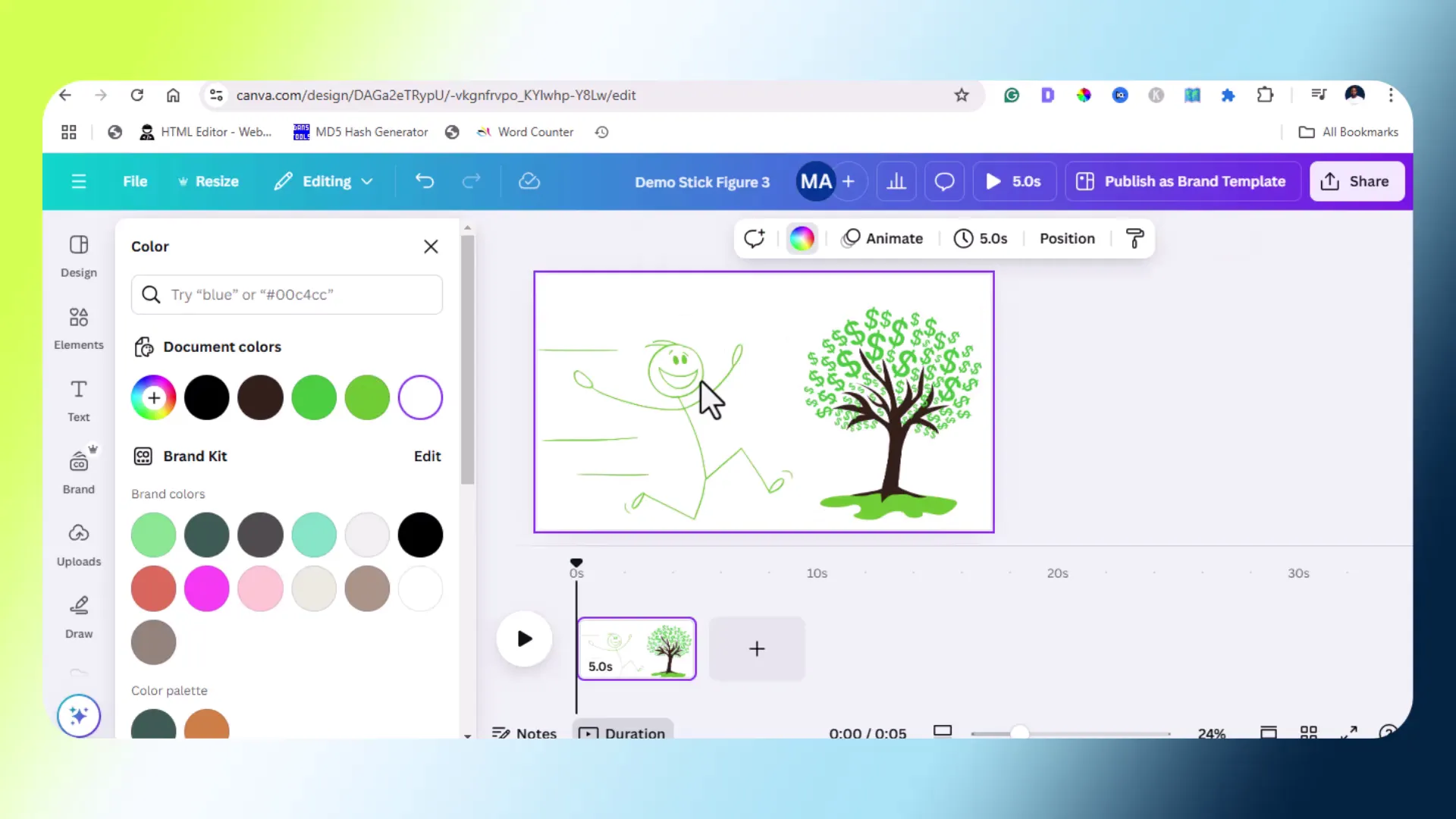This screenshot has height=819, width=1456.
Task: Click the Demo Stick Figure 3 title
Action: pyautogui.click(x=702, y=182)
